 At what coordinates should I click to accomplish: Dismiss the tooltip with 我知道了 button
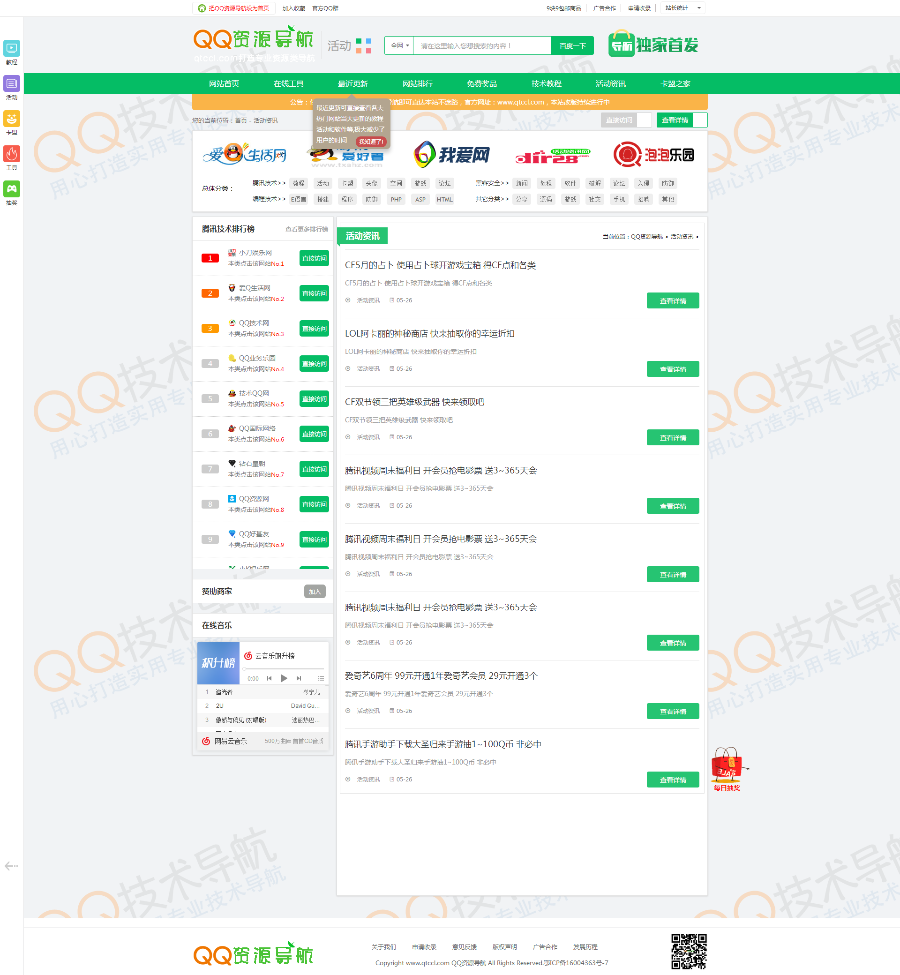371,142
